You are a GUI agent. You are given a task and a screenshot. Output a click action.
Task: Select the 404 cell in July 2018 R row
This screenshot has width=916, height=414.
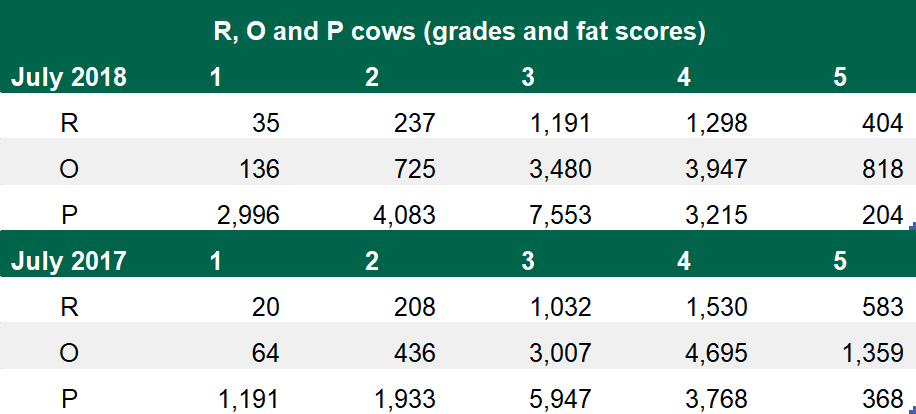[882, 123]
